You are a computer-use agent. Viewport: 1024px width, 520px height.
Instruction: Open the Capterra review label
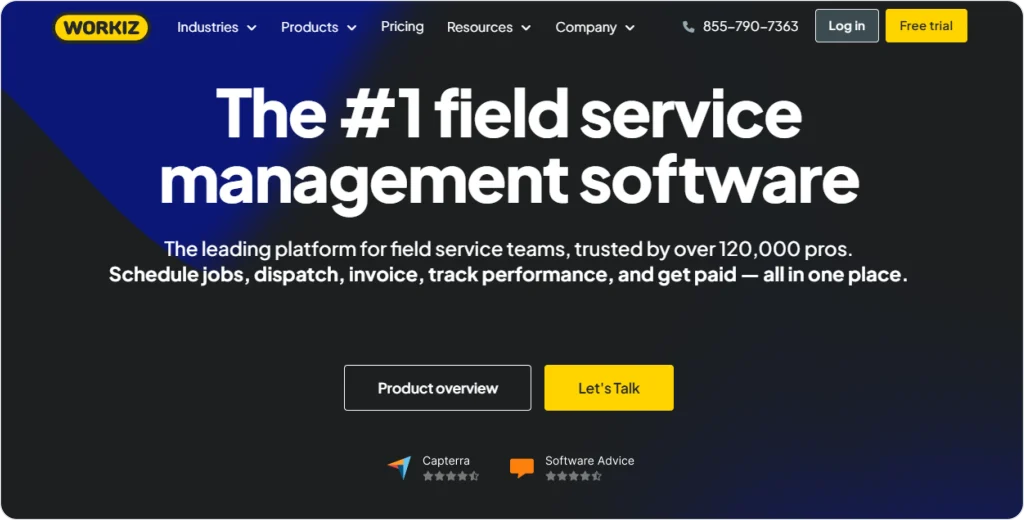click(x=446, y=461)
